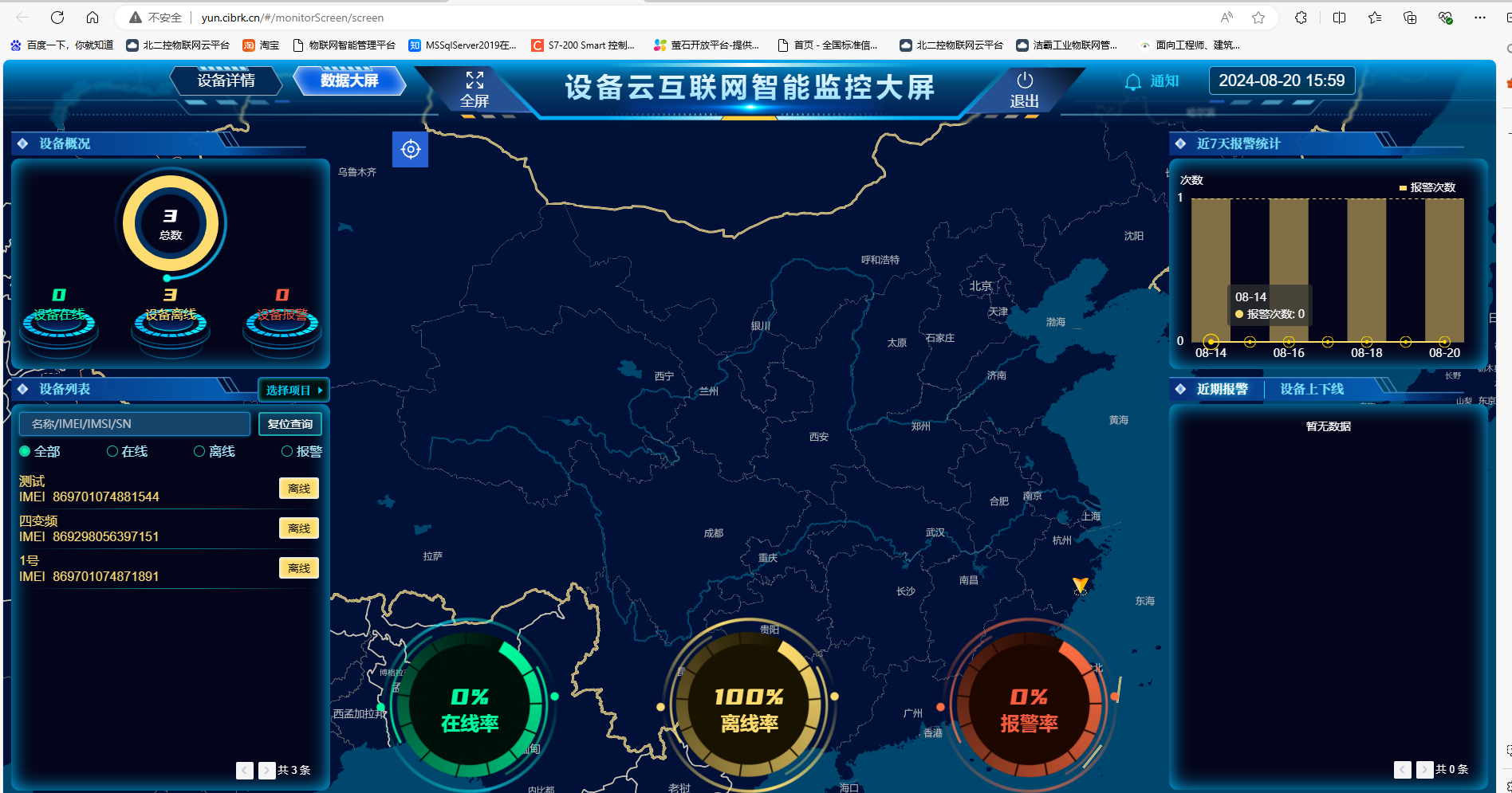1512x793 pixels.
Task: Select device row IMEI 869701074871891
Action: 168,569
